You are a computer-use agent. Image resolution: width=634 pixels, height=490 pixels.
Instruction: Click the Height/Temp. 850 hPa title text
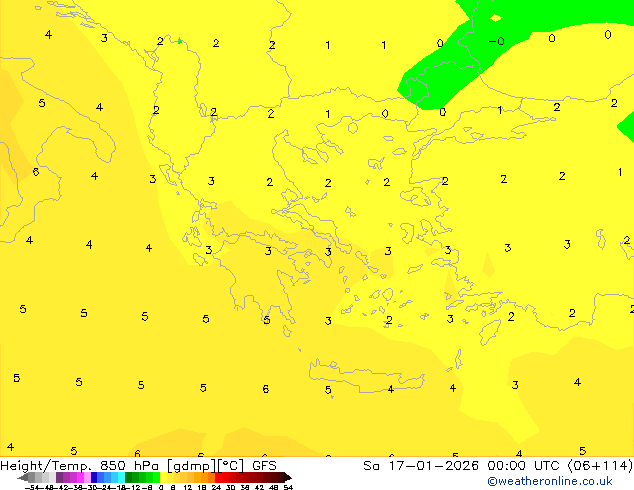(81, 466)
